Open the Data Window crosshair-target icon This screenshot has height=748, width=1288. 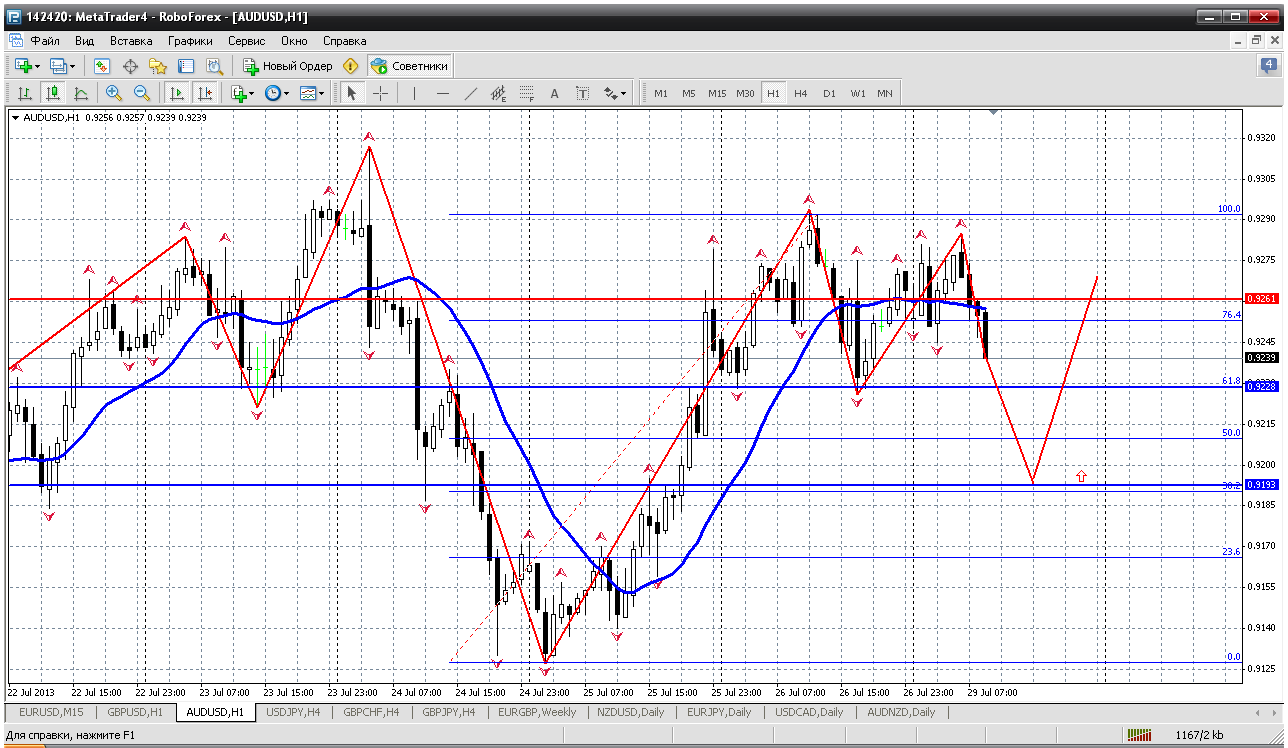click(x=130, y=66)
